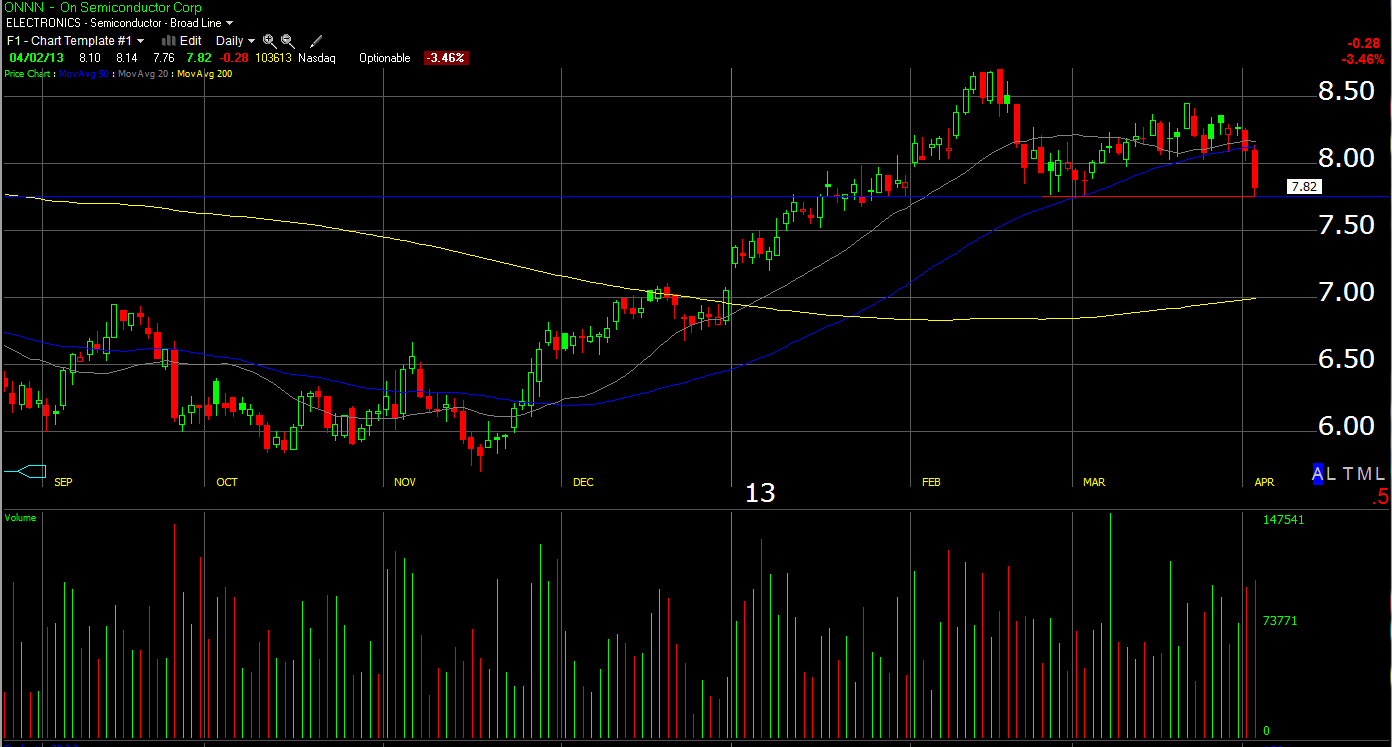
Task: Click the zoom in magnifier icon
Action: [x=269, y=41]
